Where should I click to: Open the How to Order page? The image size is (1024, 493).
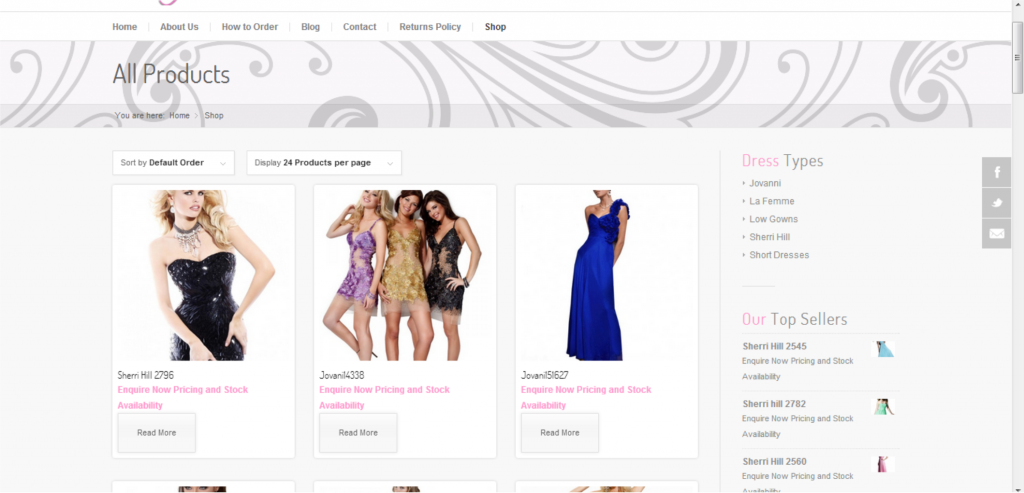(x=249, y=27)
